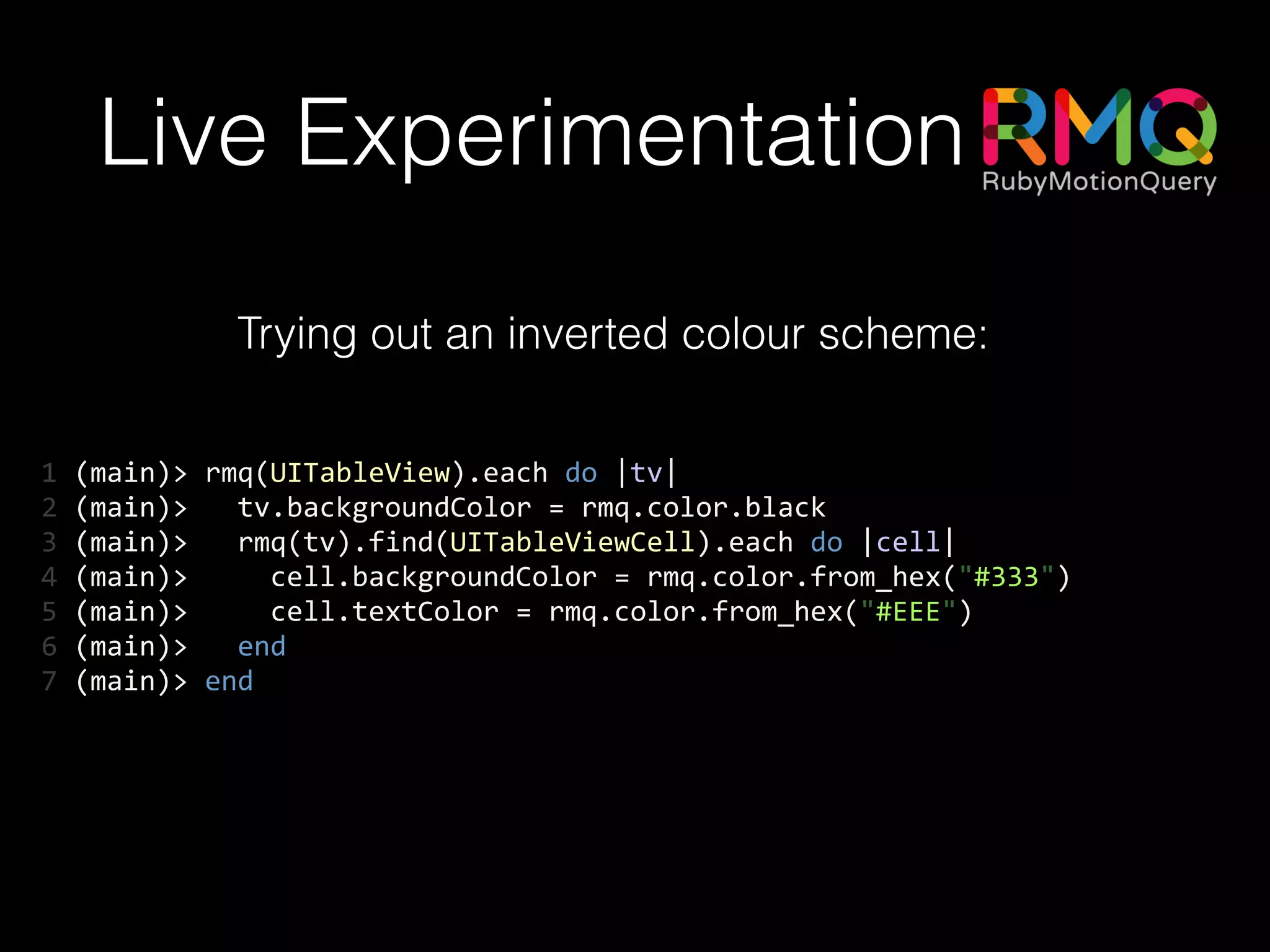The image size is (1270, 952).
Task: Click line number 1 in code
Action: [49, 474]
